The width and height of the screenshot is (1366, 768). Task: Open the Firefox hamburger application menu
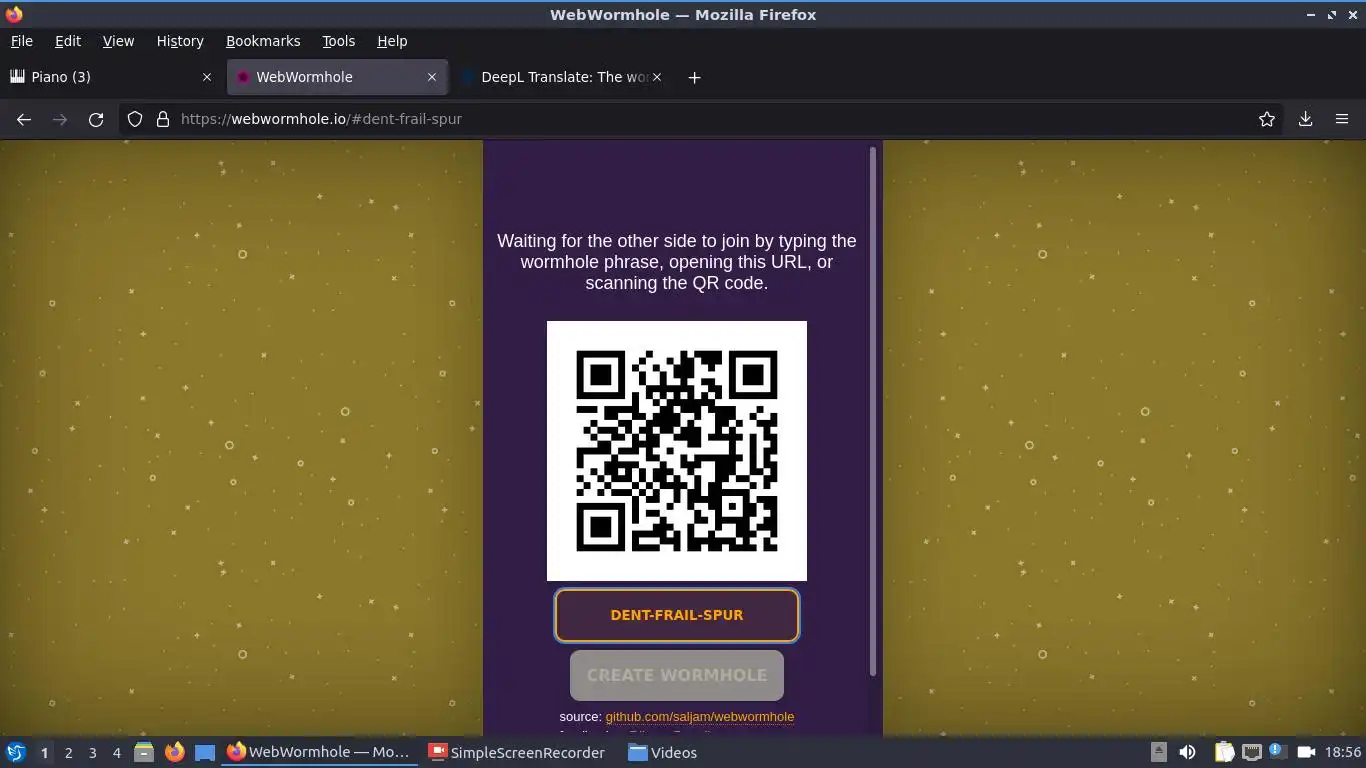[x=1342, y=119]
